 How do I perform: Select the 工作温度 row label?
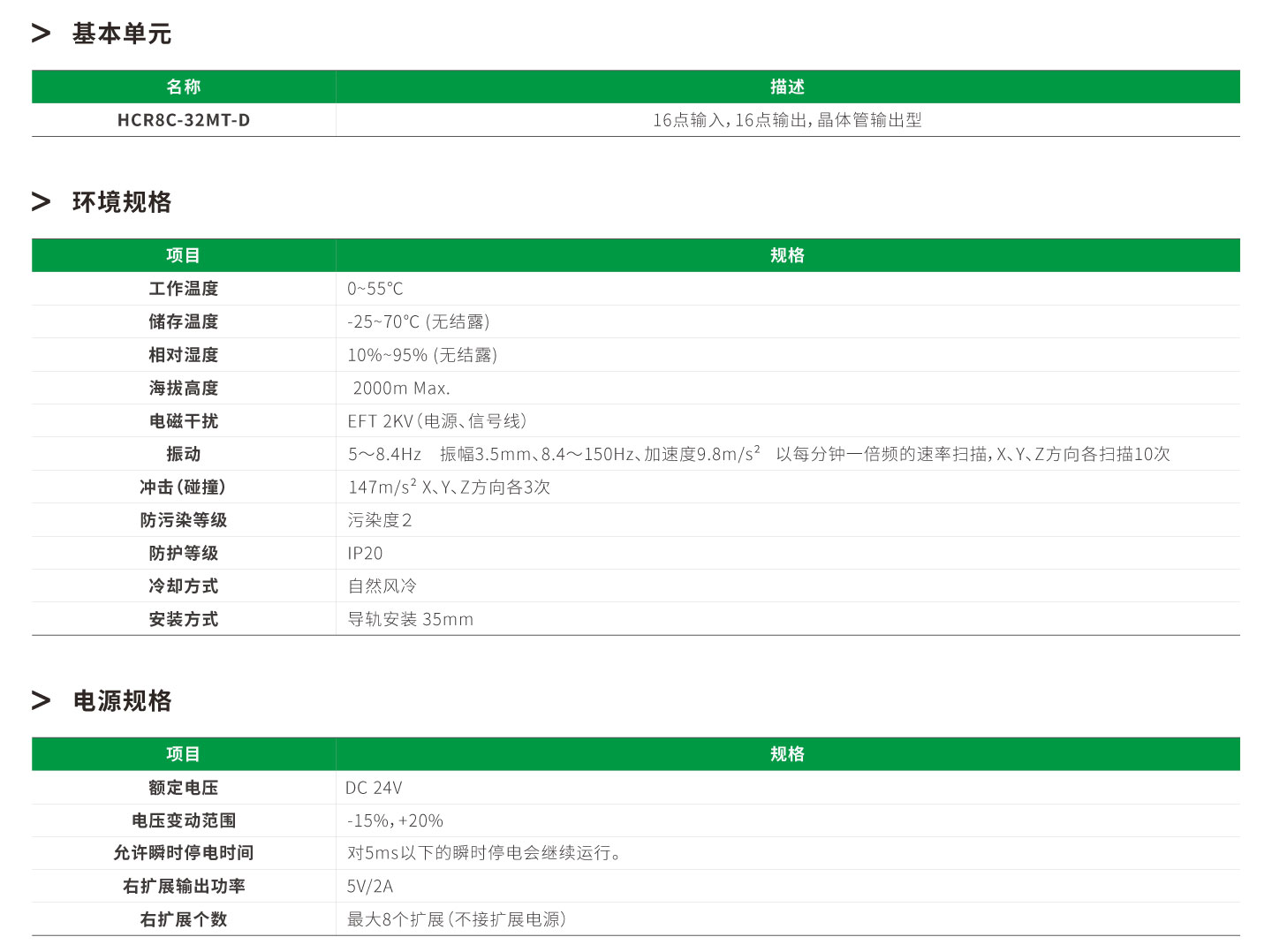coord(182,289)
